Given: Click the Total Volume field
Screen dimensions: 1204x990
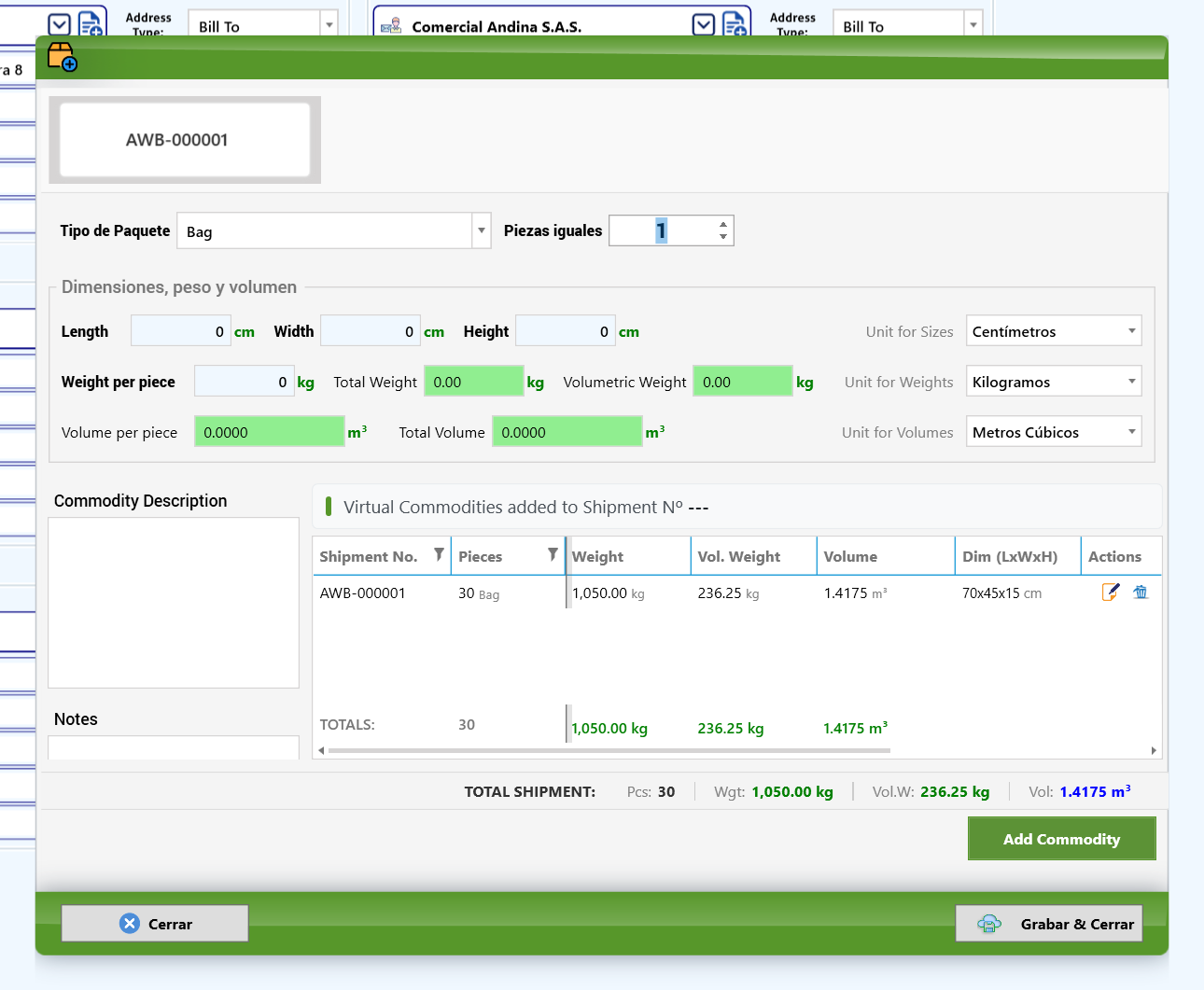Looking at the screenshot, I should click(567, 432).
